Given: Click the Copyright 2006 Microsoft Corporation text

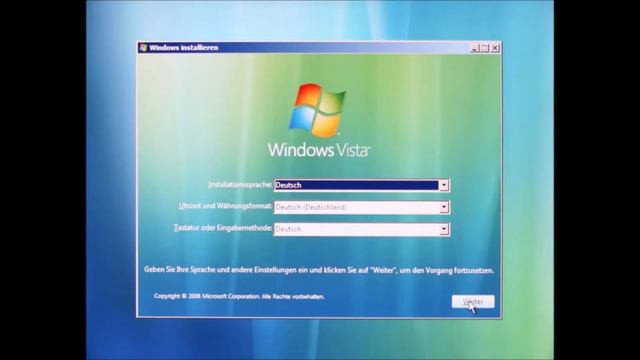Looking at the screenshot, I should pos(239,296).
